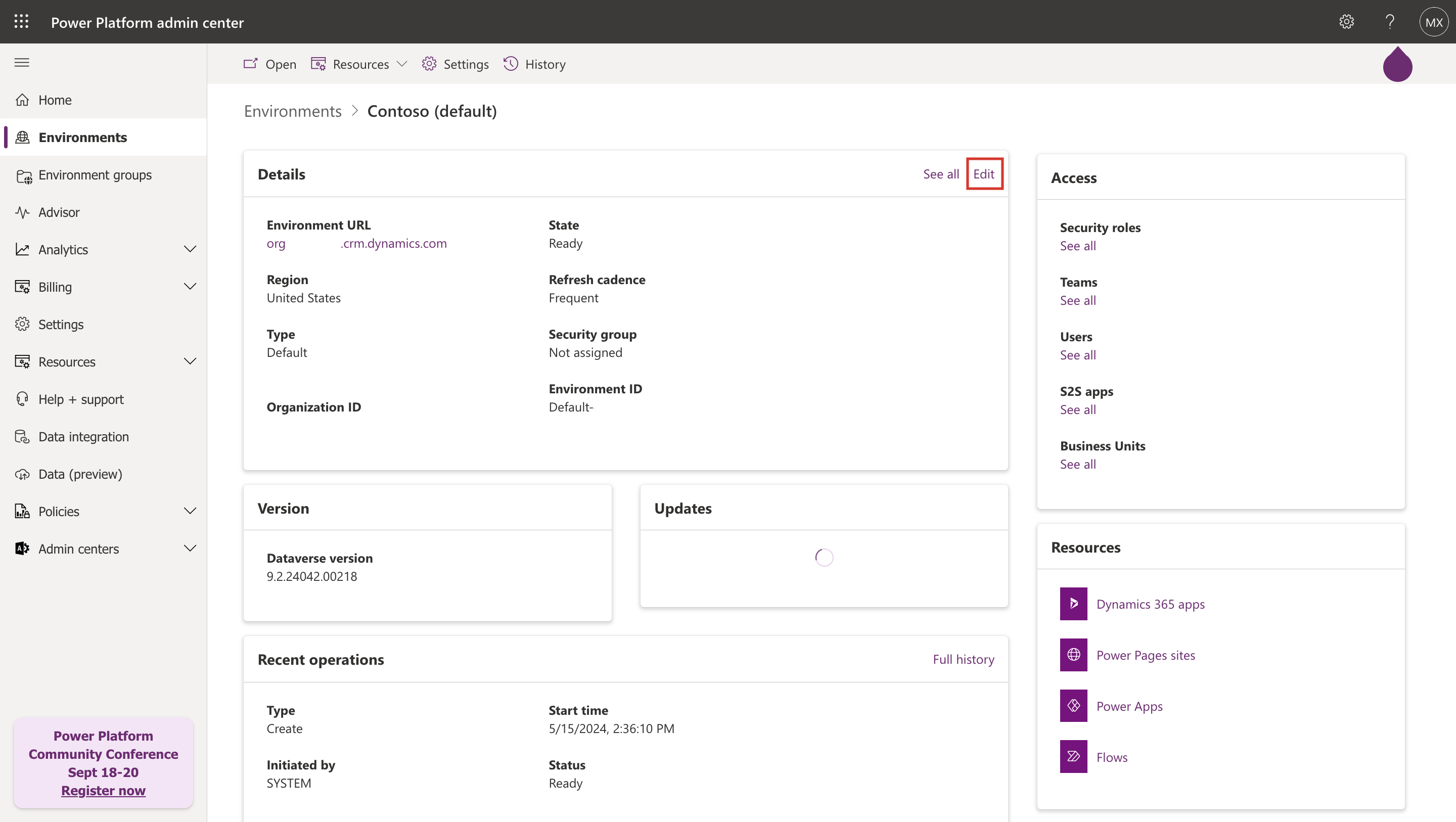Open the Full history link
Image resolution: width=1456 pixels, height=822 pixels.
click(x=963, y=659)
